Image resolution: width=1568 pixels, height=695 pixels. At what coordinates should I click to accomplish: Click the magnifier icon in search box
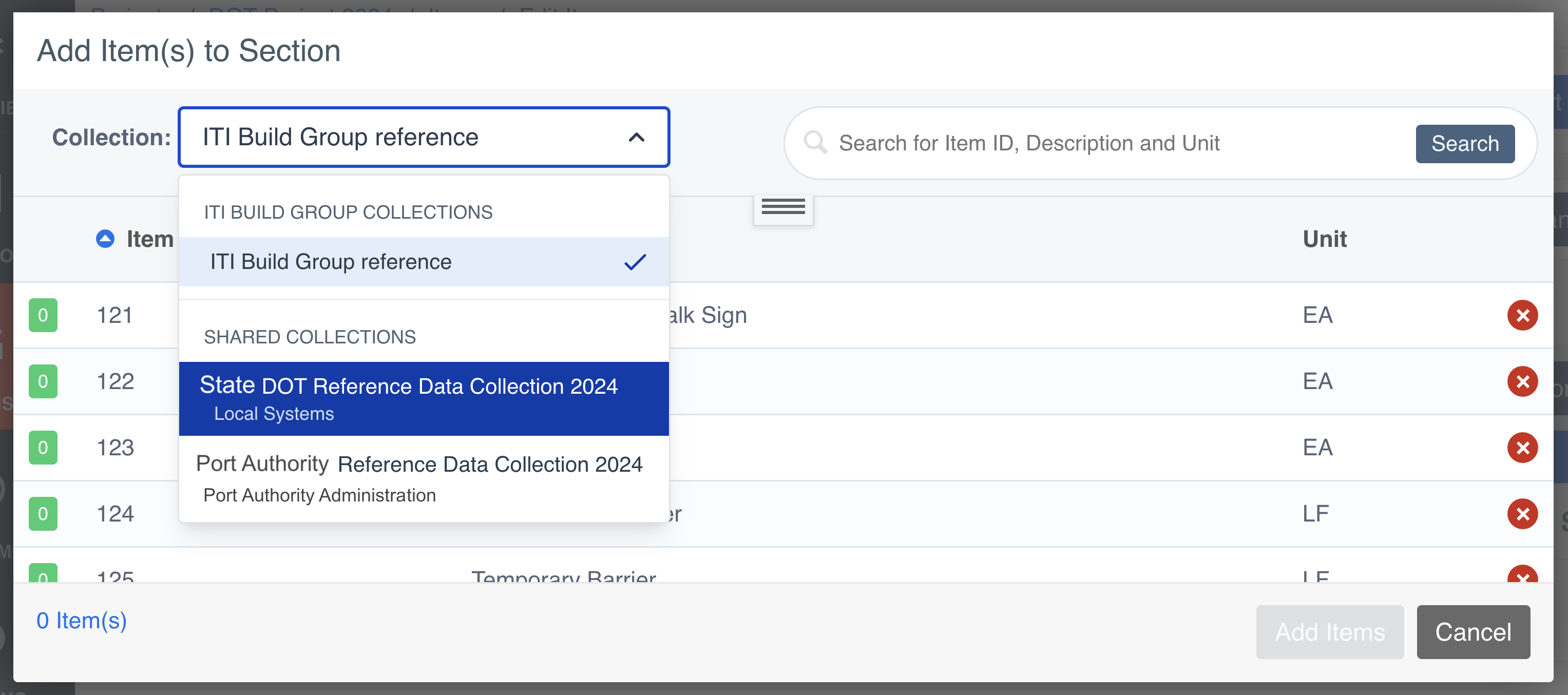(815, 143)
